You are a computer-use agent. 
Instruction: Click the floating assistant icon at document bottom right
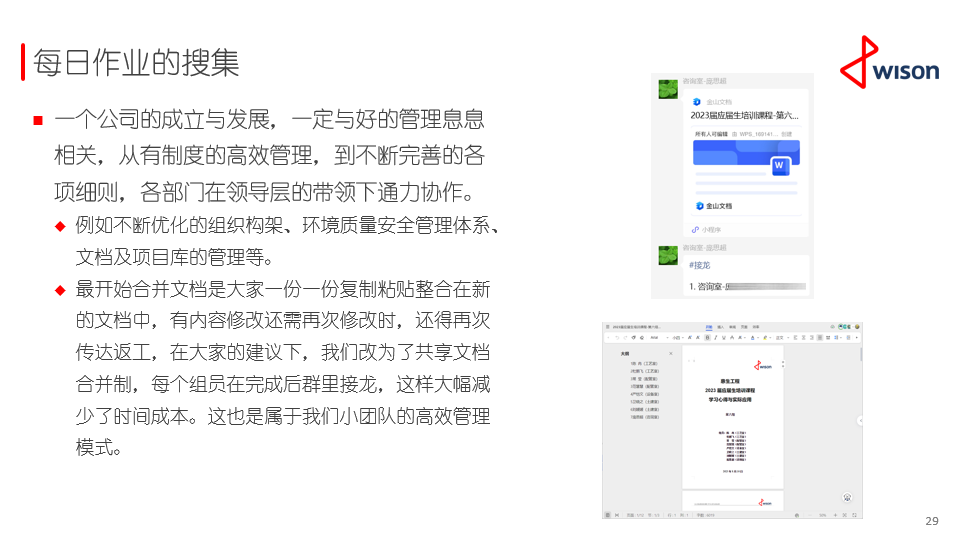[x=847, y=497]
